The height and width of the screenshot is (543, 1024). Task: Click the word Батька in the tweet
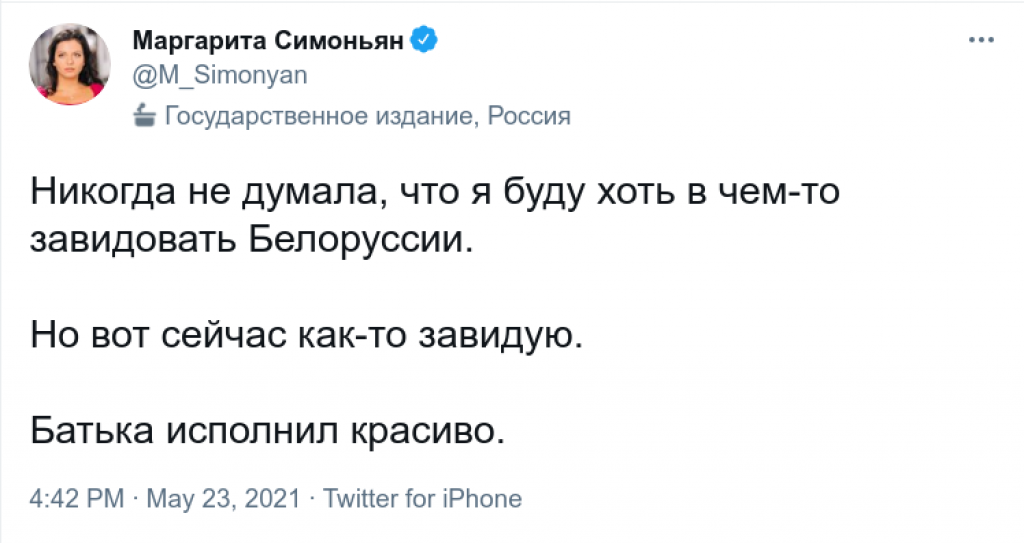pyautogui.click(x=92, y=431)
